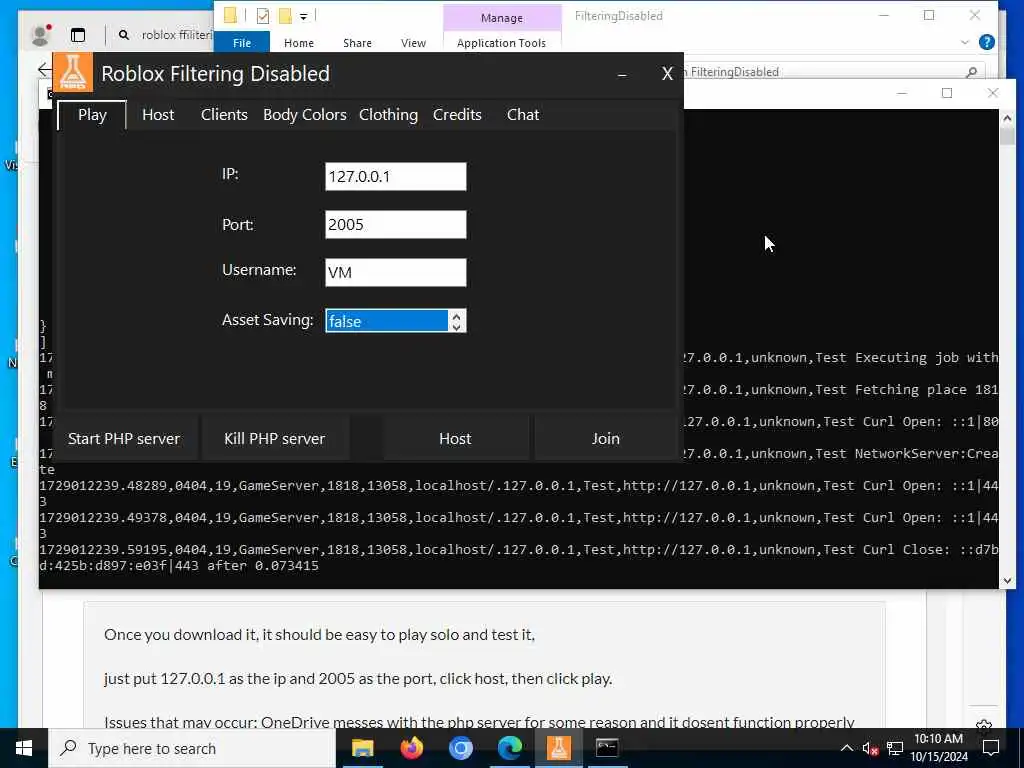The width and height of the screenshot is (1024, 768).
Task: Click Start PHP server button
Action: (x=124, y=439)
